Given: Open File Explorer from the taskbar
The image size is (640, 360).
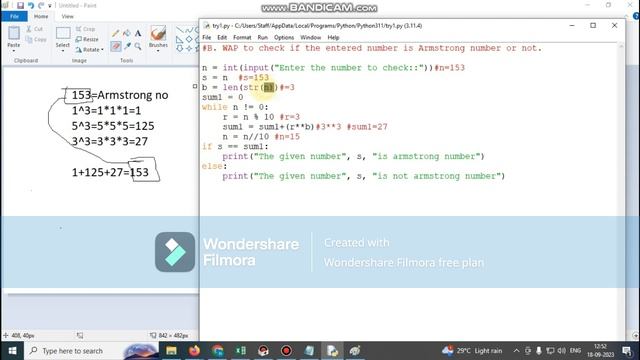Looking at the screenshot, I should coord(171,351).
